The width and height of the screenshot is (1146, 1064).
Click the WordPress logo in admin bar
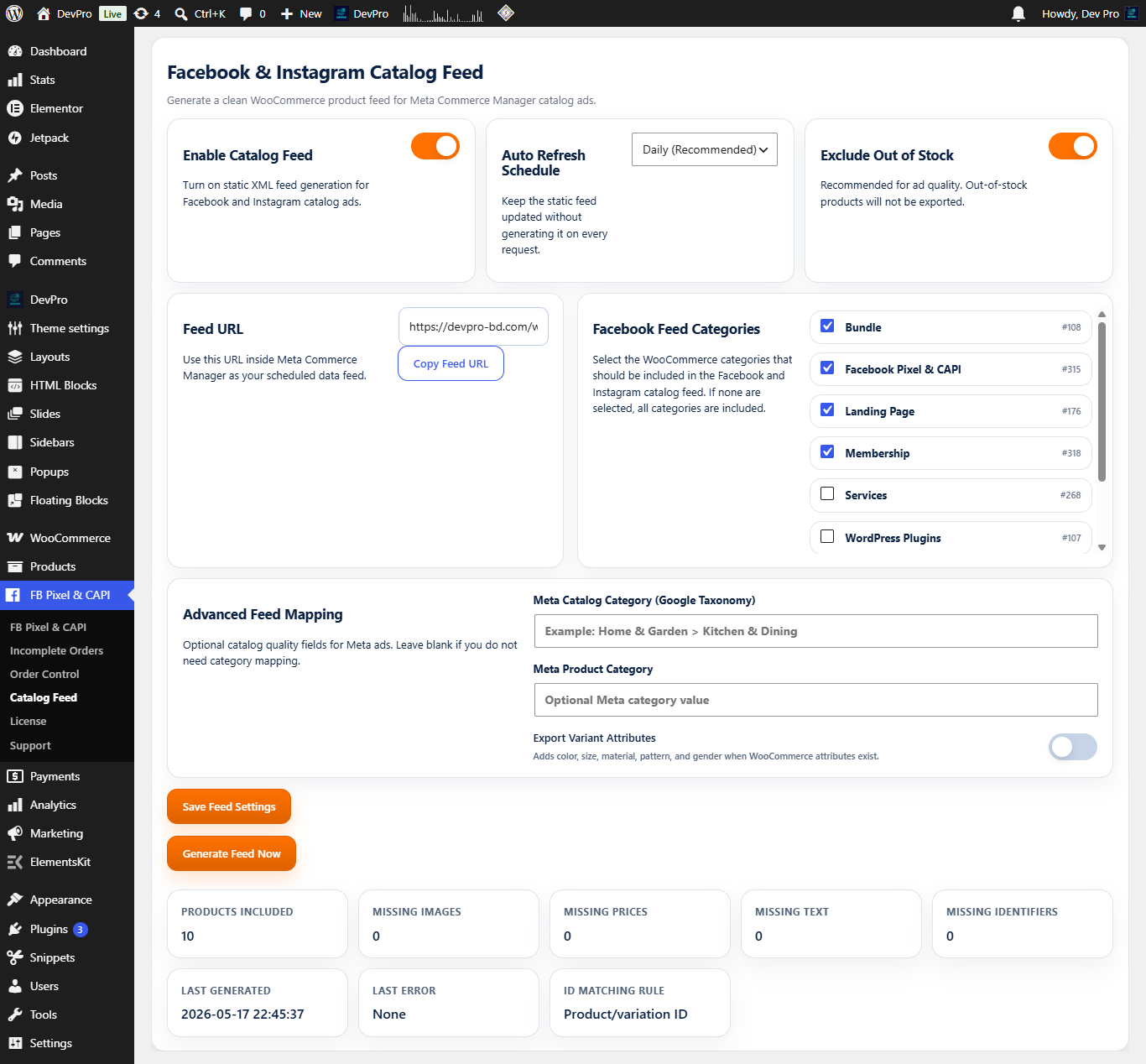[x=14, y=13]
